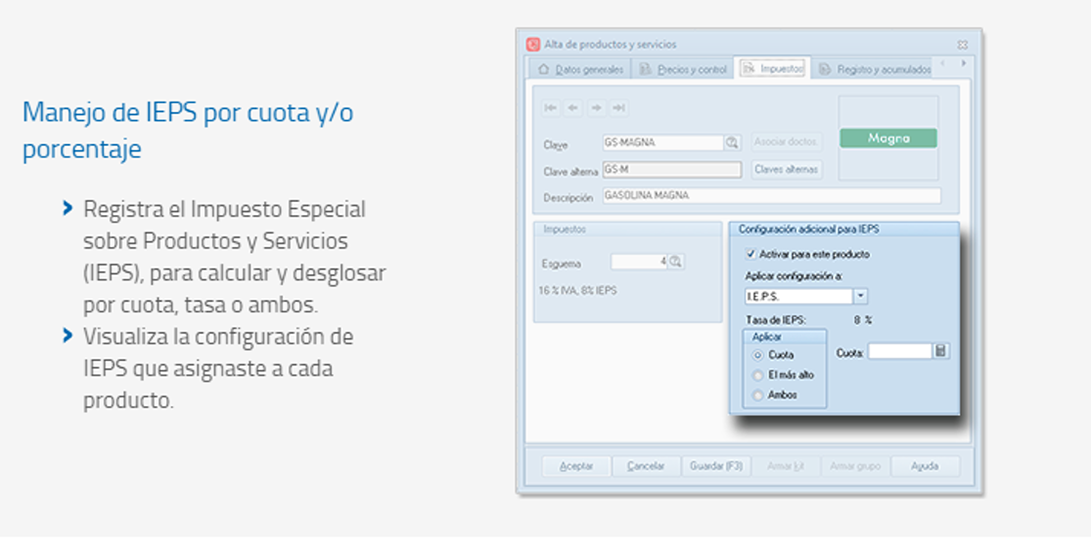
Task: Jump to the last record arrow
Action: coord(619,108)
